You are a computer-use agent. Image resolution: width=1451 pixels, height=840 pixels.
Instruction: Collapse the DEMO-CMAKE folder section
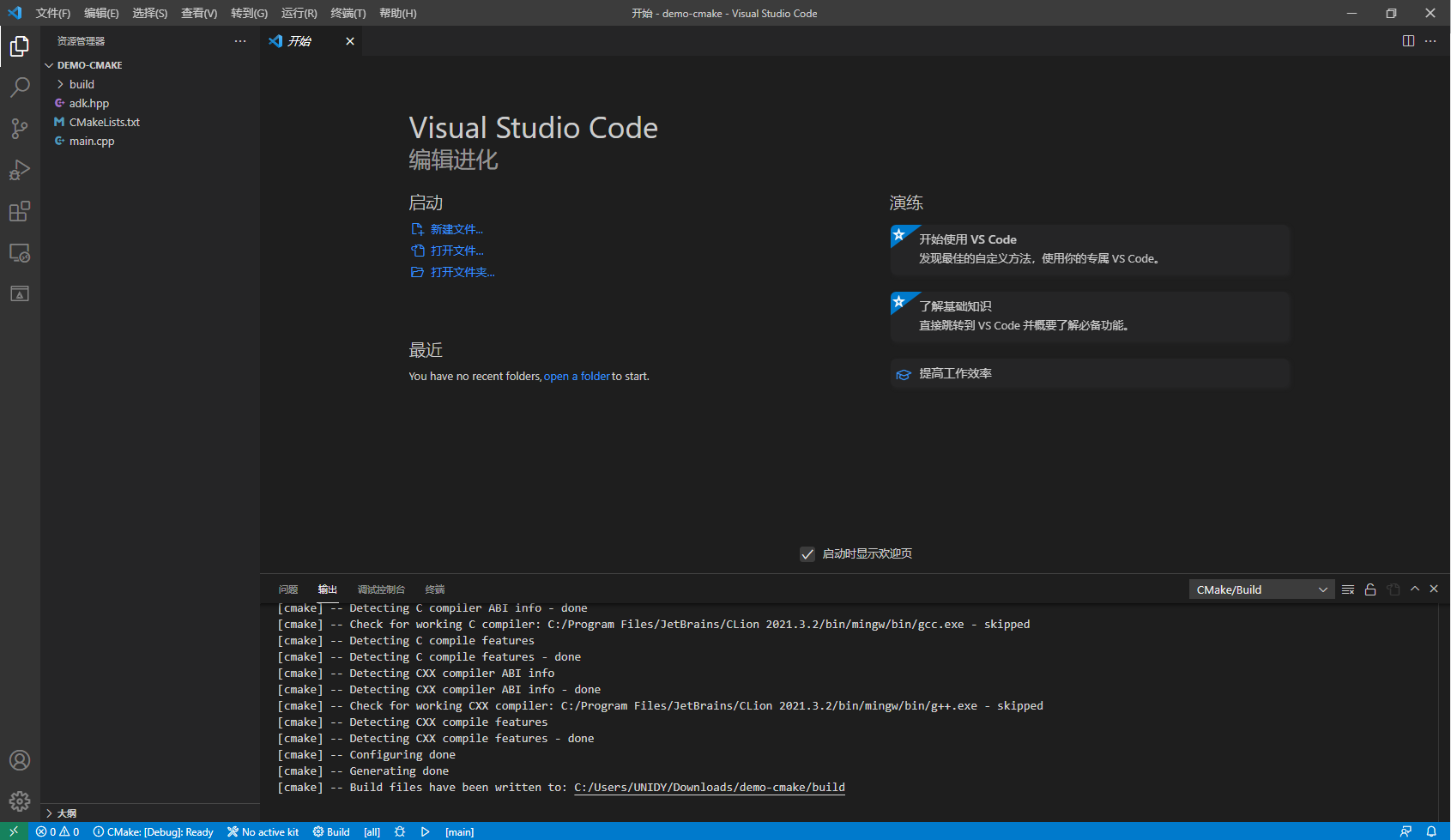point(150,65)
